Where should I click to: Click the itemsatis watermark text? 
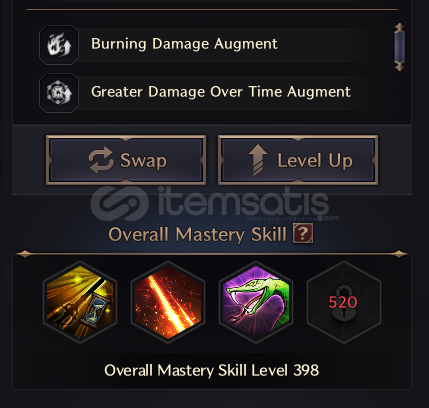point(243,202)
